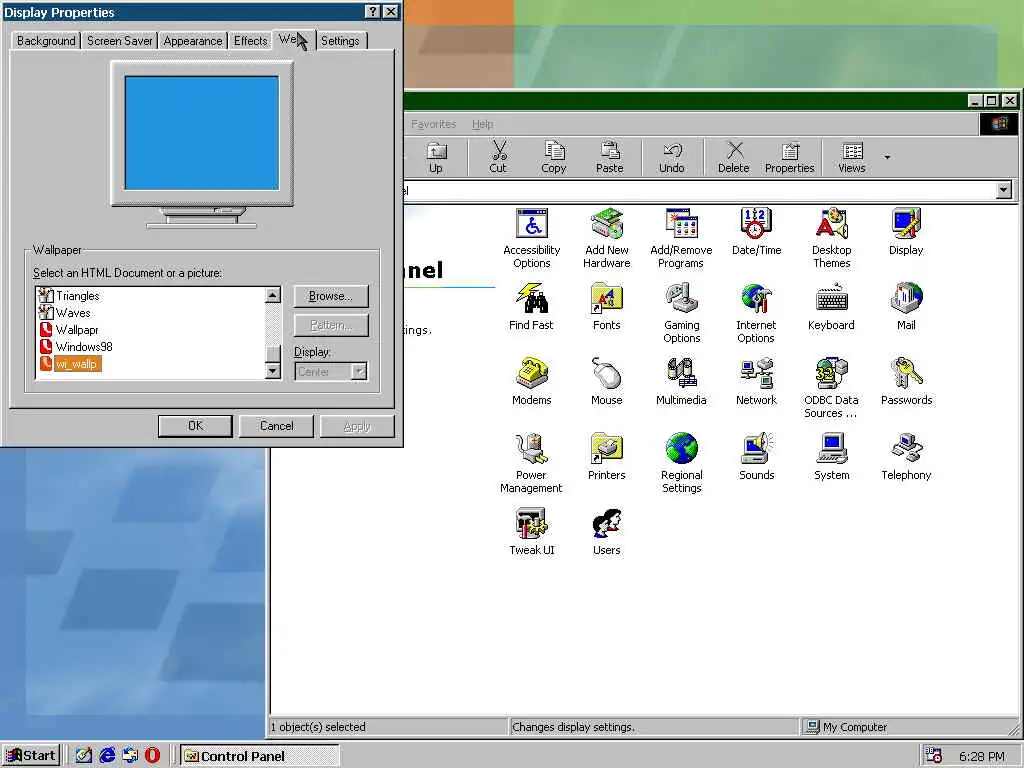Open the Network applet
The width and height of the screenshot is (1024, 768).
tap(756, 382)
